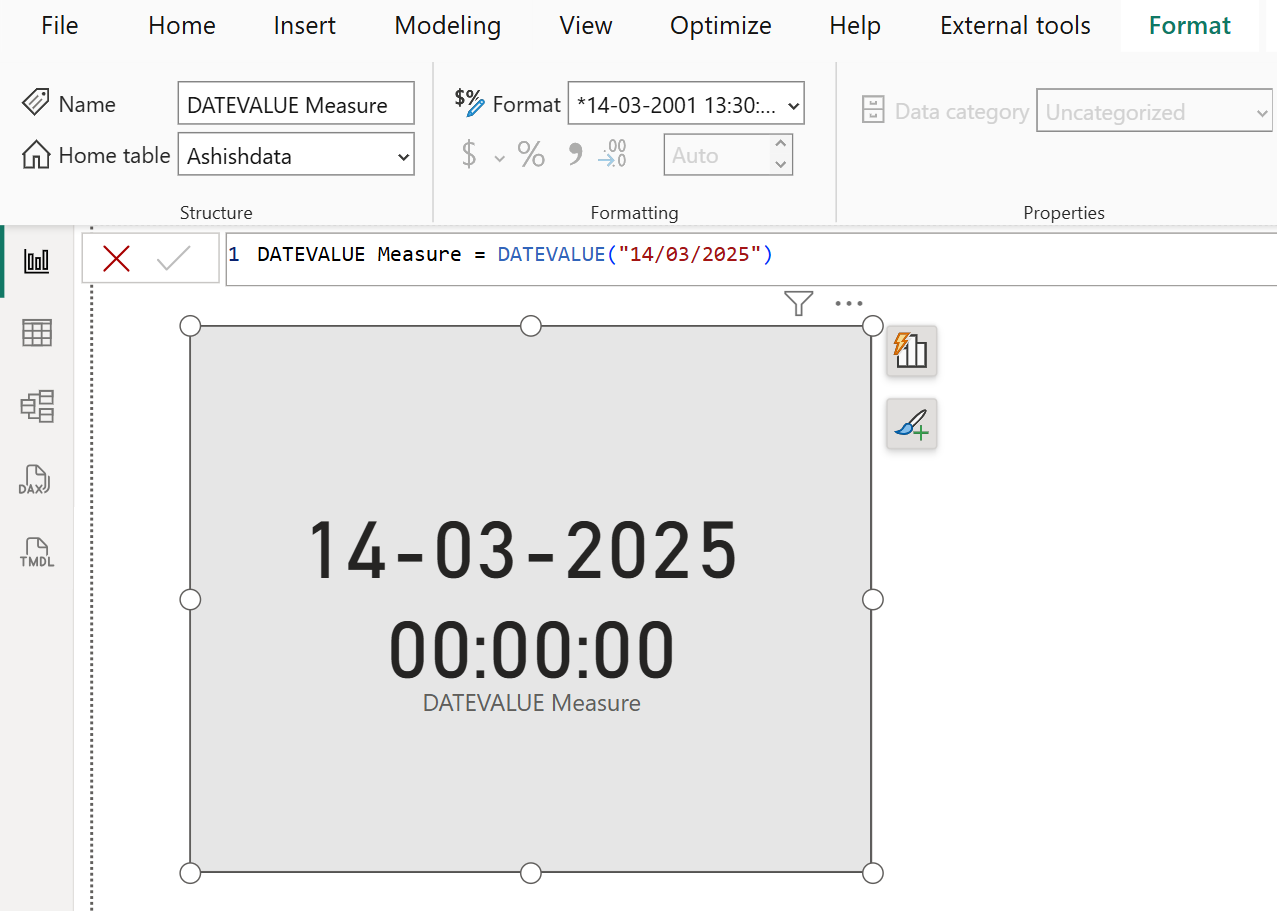Open the TMDL view
Viewport: 1277px width, 911px height.
36,552
